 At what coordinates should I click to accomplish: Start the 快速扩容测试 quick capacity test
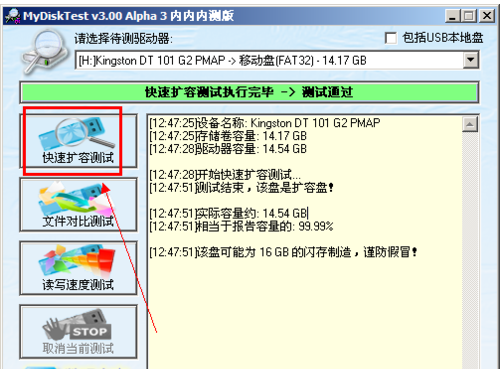click(x=78, y=141)
